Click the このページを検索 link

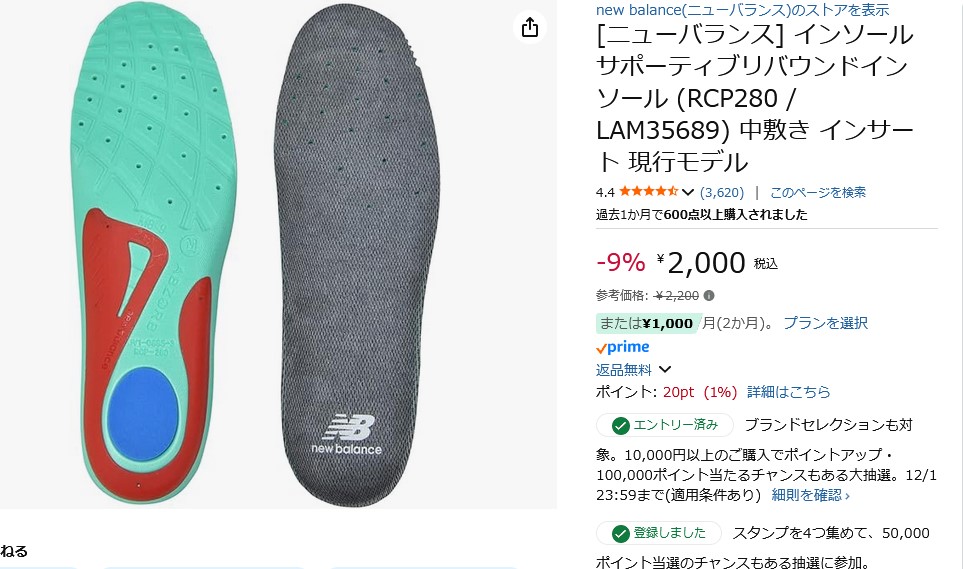(817, 192)
